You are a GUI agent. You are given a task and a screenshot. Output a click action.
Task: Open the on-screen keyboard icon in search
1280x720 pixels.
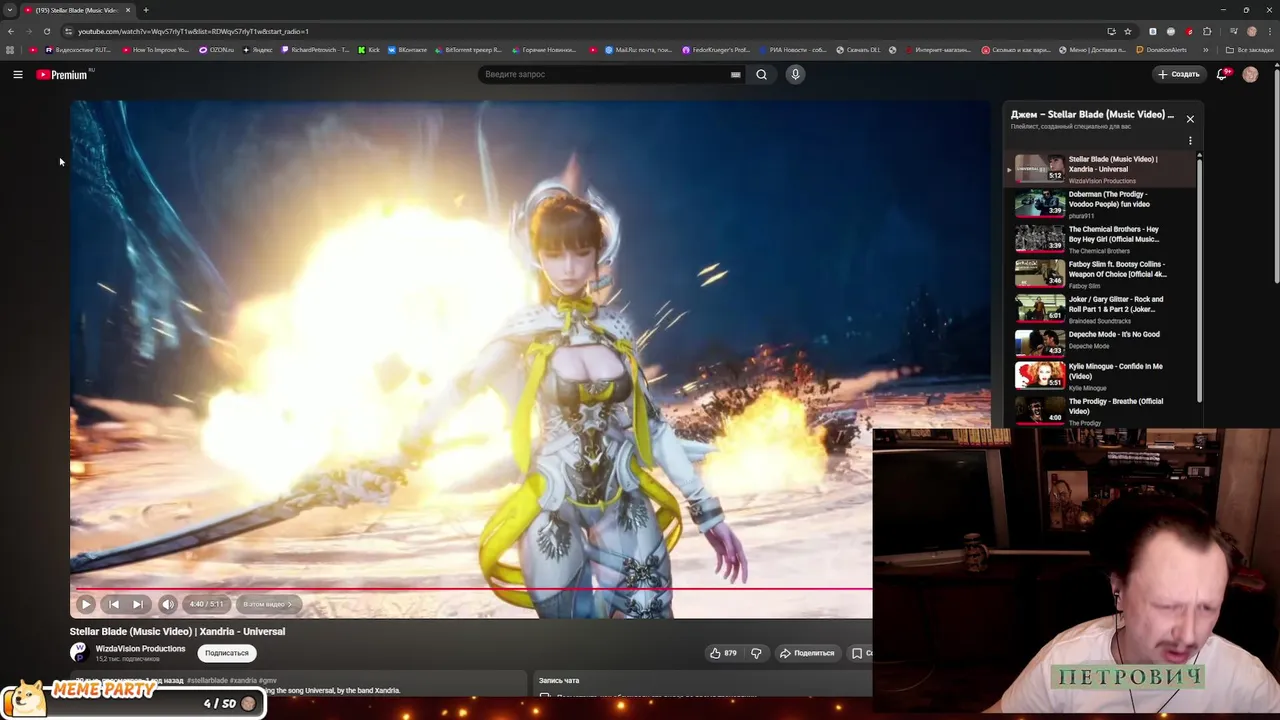736,74
